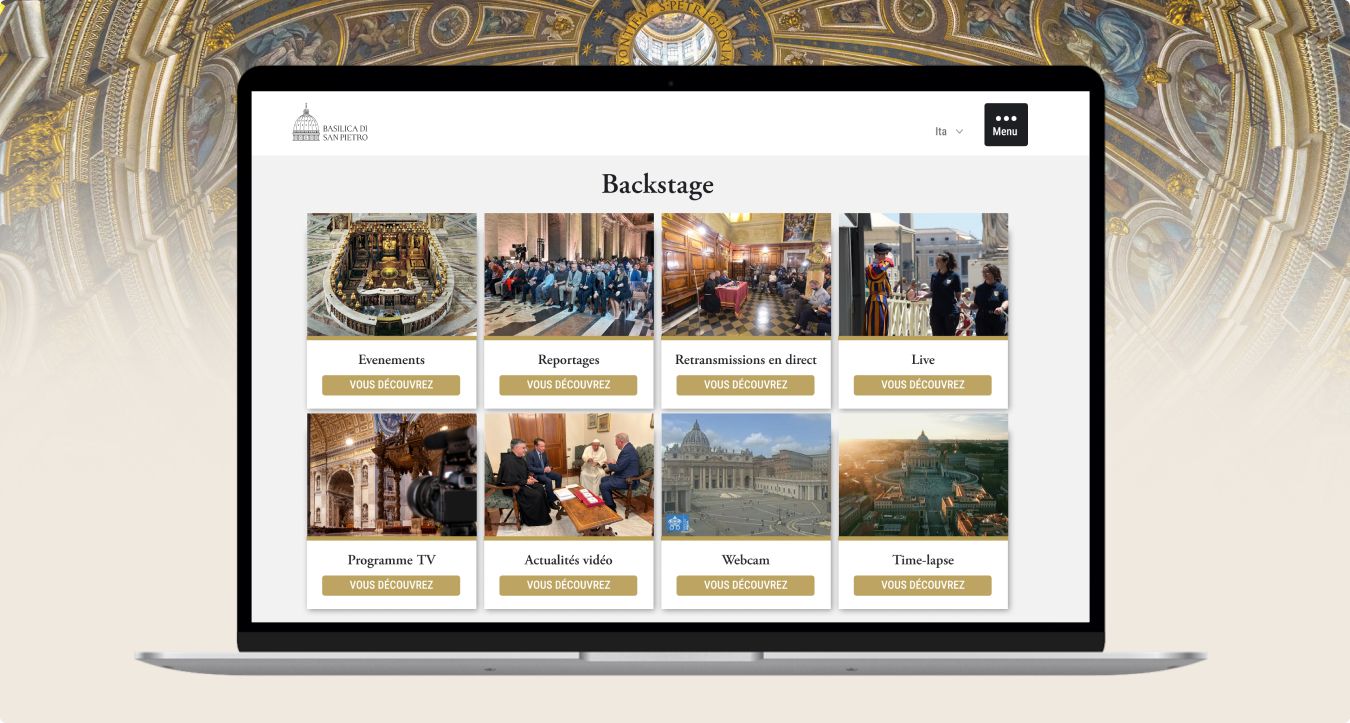Select Vous découvrez under Retransmissions en direct

tap(745, 385)
